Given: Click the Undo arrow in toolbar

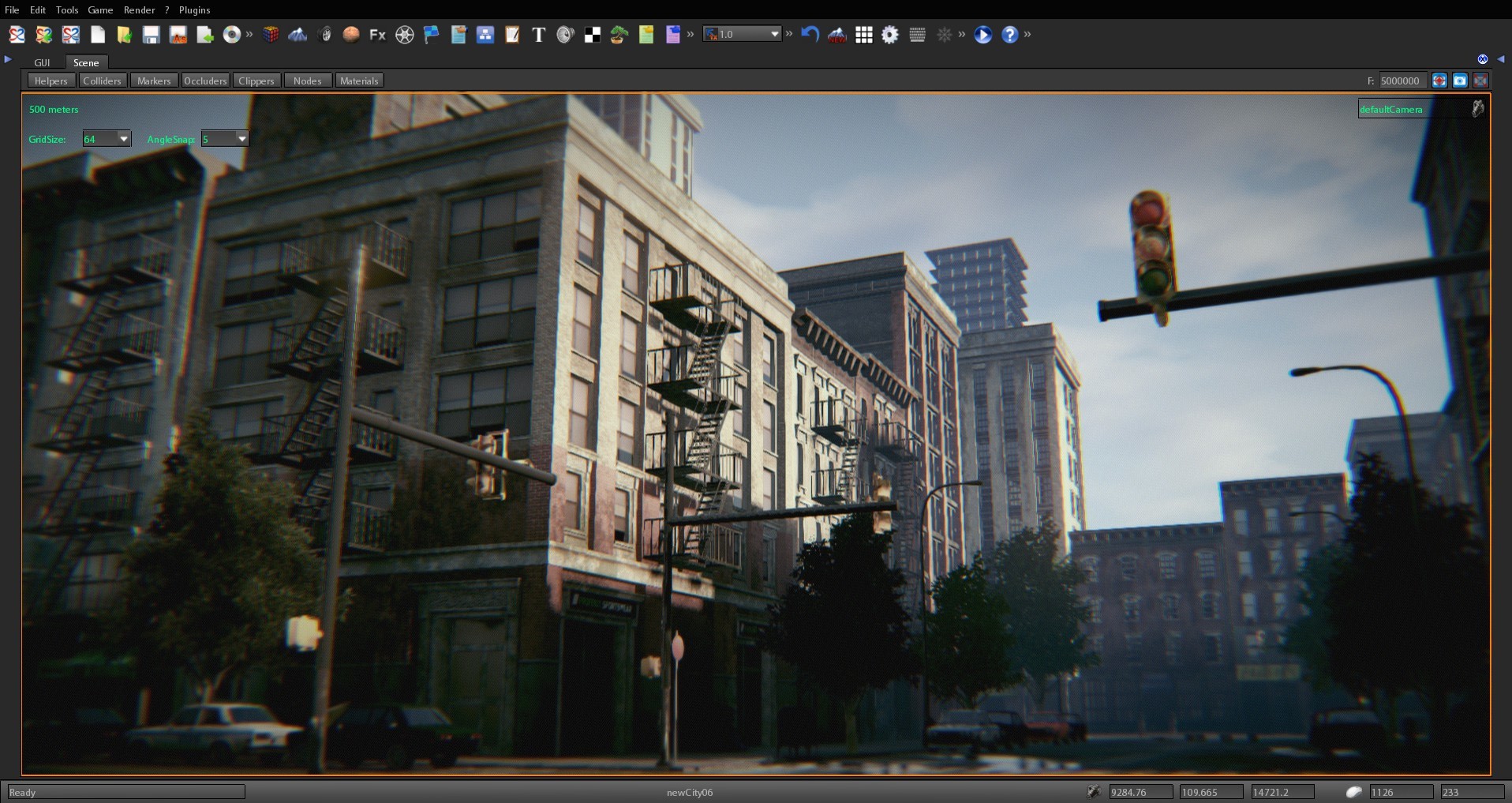Looking at the screenshot, I should tap(810, 35).
